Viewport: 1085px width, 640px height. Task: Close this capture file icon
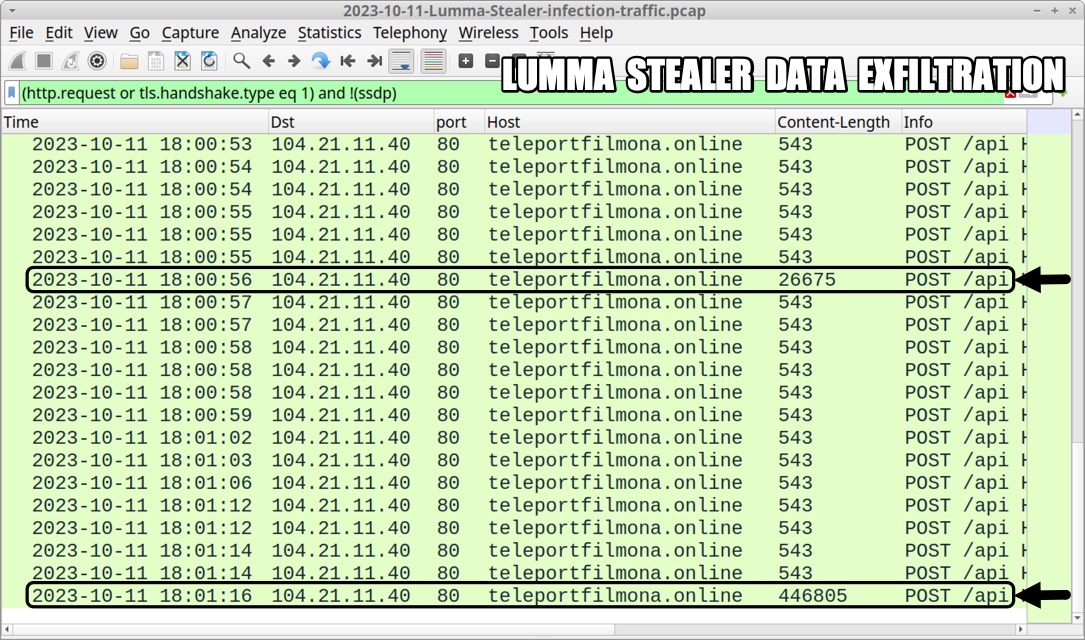182,61
